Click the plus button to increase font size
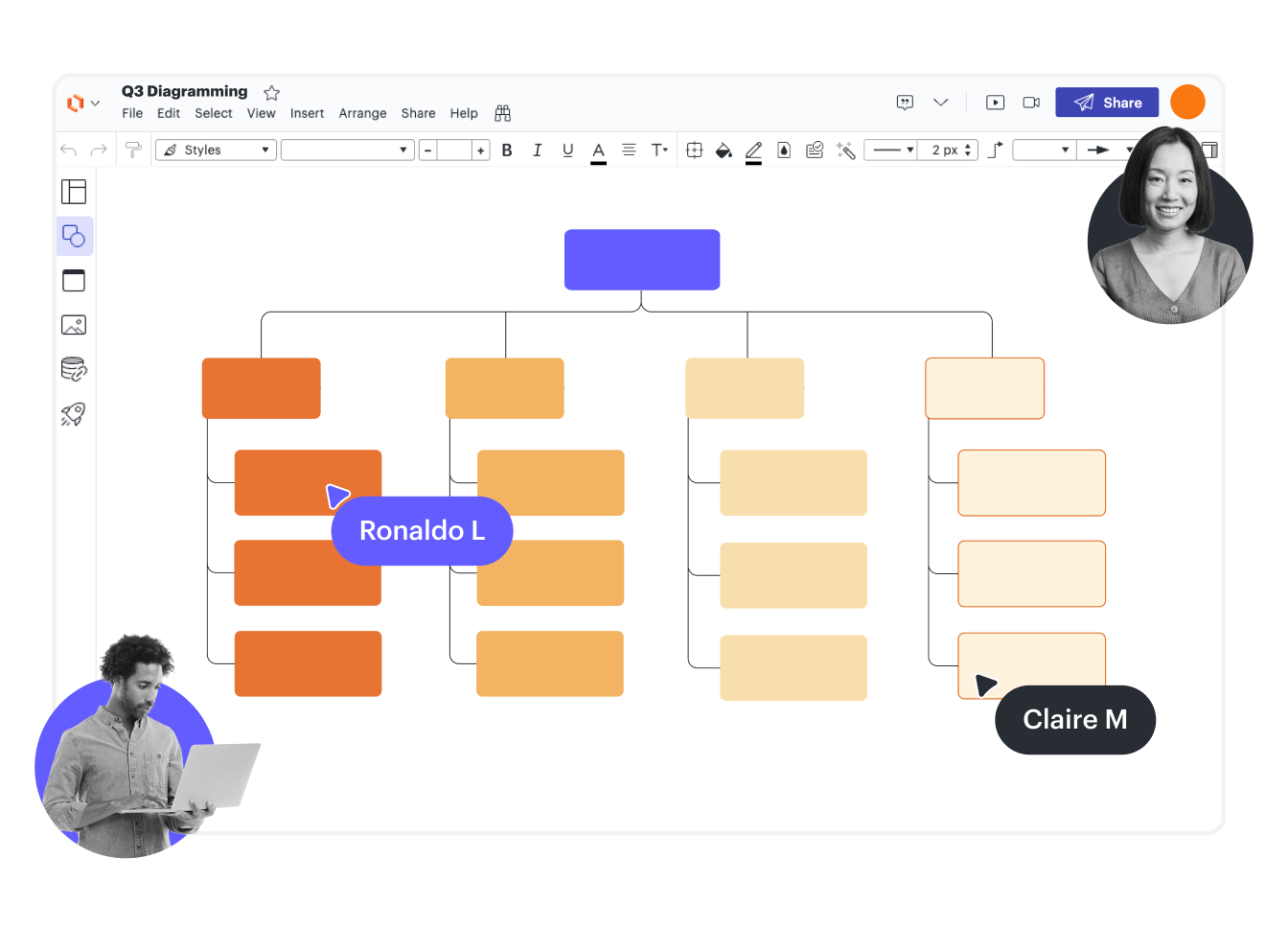This screenshot has height=951, width=1288. tap(480, 151)
